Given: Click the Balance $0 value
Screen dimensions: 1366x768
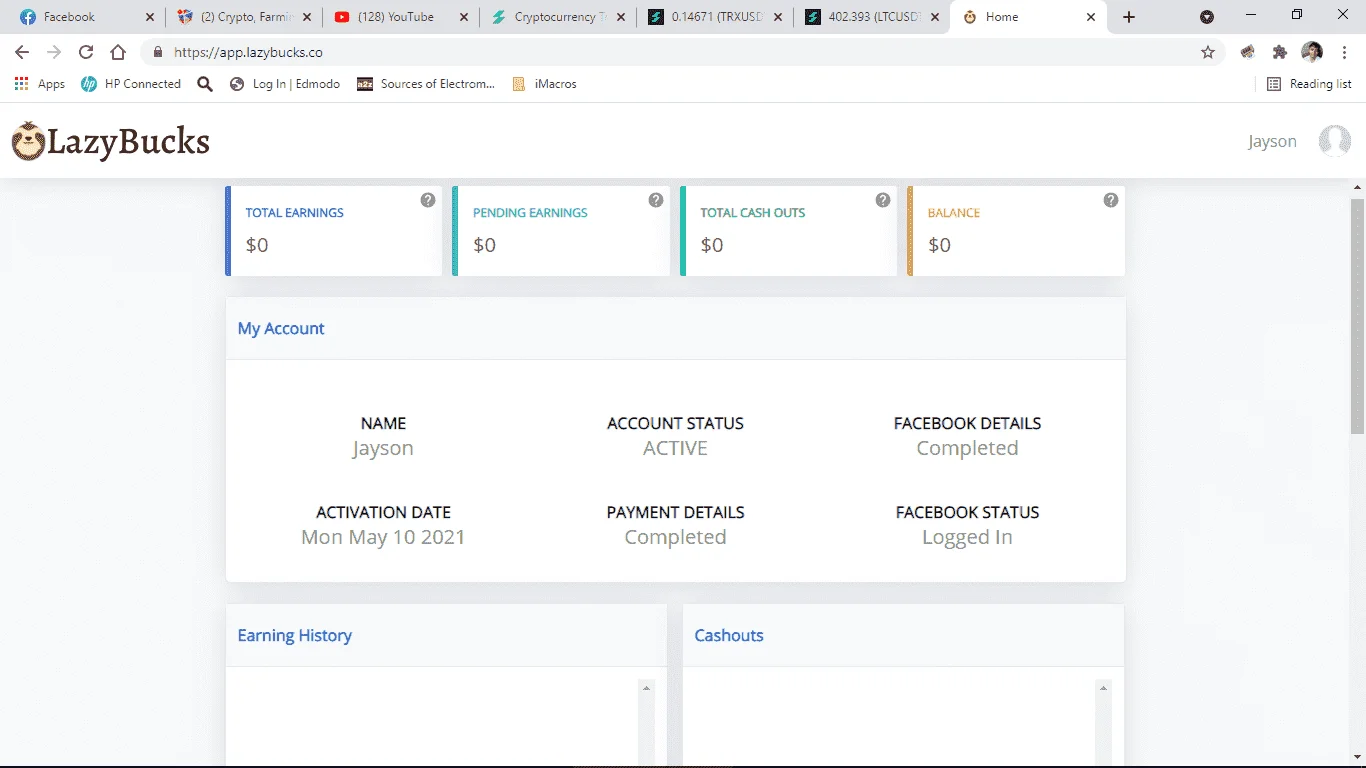Looking at the screenshot, I should click(x=940, y=245).
